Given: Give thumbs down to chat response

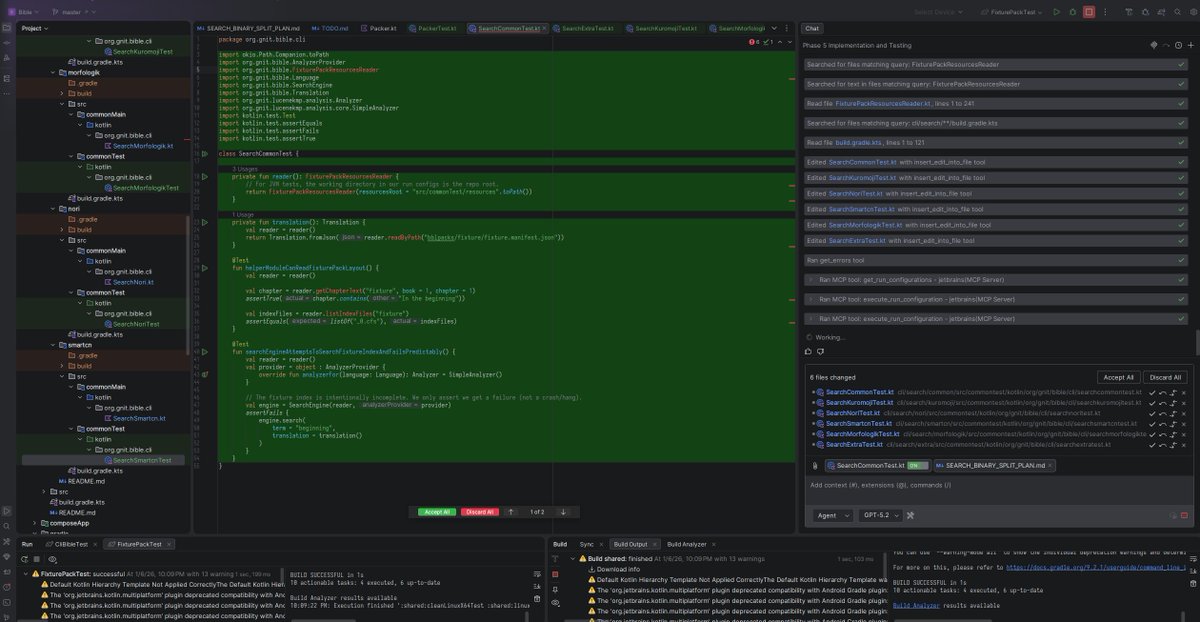Looking at the screenshot, I should (820, 351).
